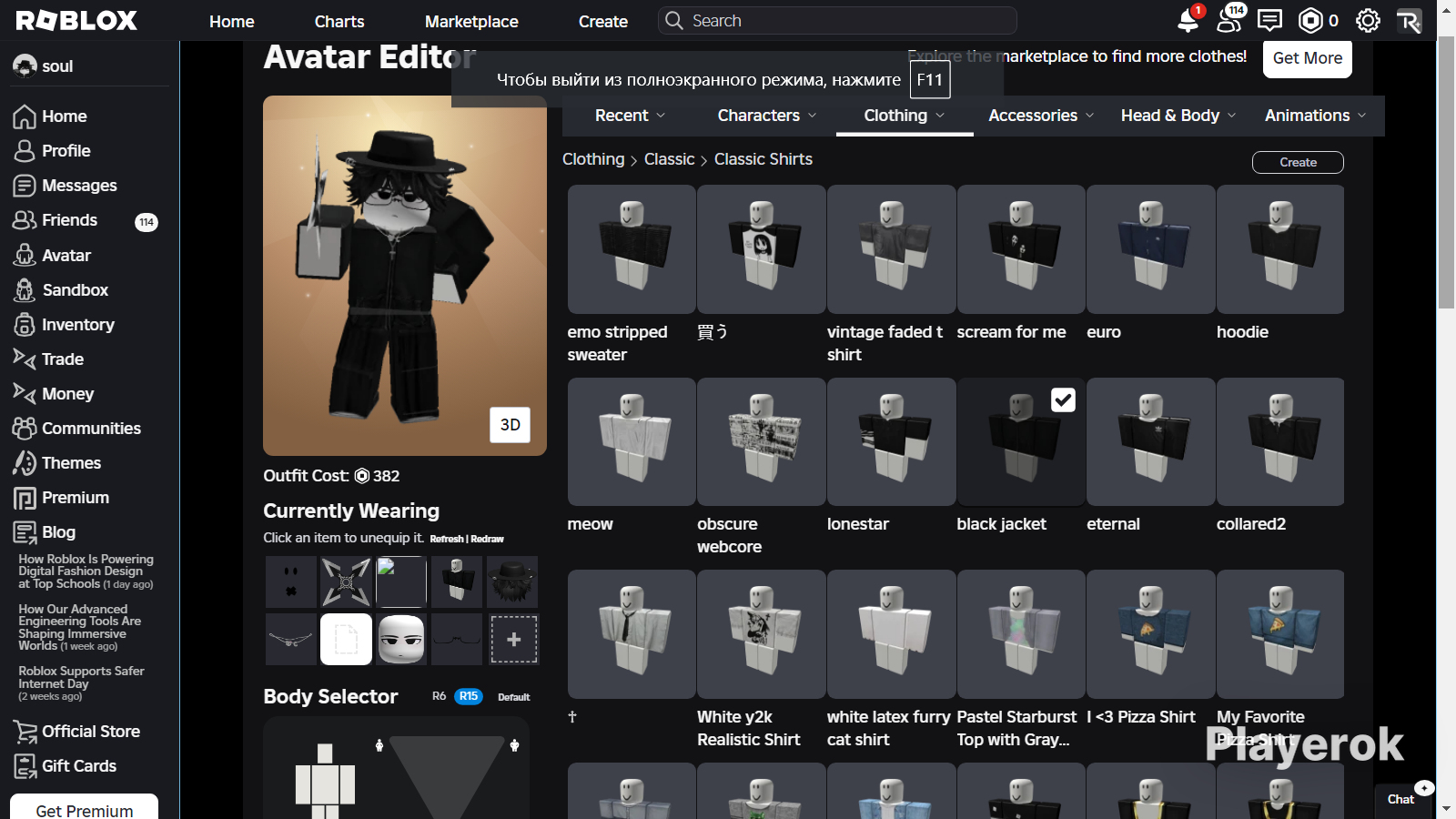The image size is (1456, 819).
Task: Open the friends icon in the top bar
Action: point(1229,20)
